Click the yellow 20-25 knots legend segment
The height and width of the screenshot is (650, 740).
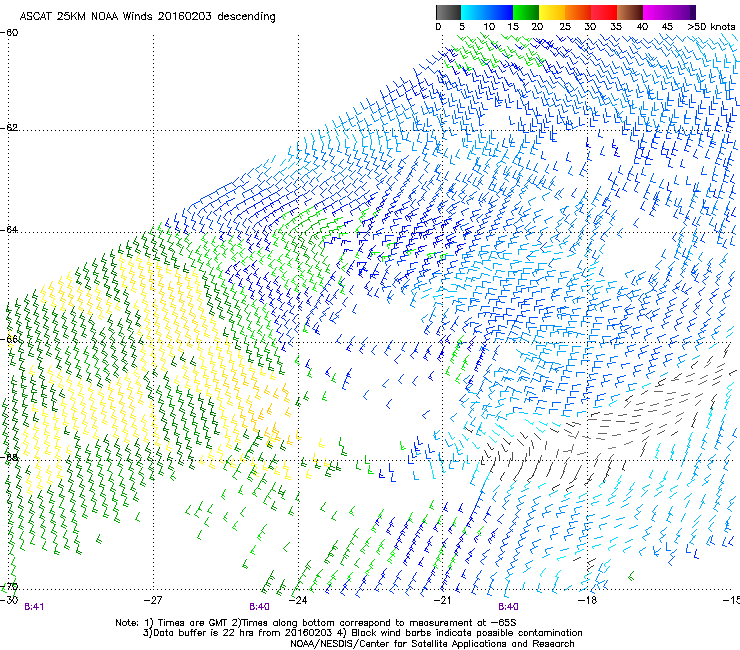click(x=552, y=12)
